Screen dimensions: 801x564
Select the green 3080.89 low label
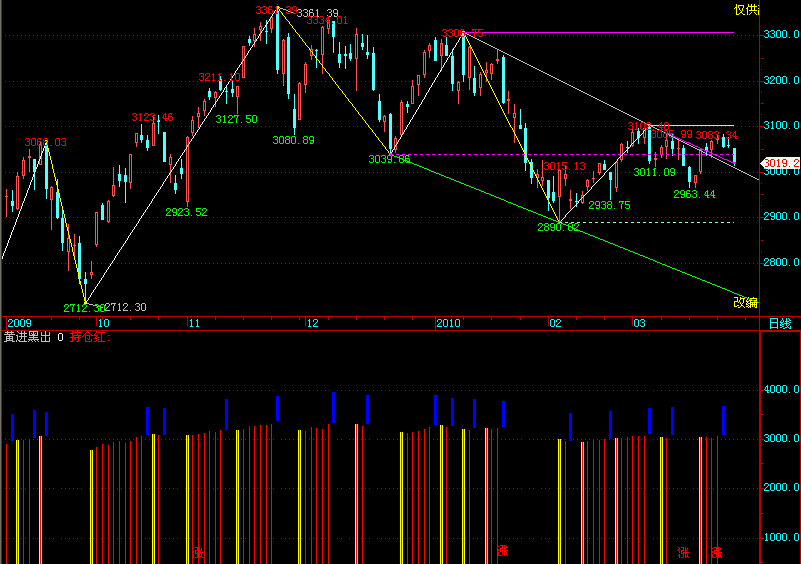pyautogui.click(x=293, y=140)
